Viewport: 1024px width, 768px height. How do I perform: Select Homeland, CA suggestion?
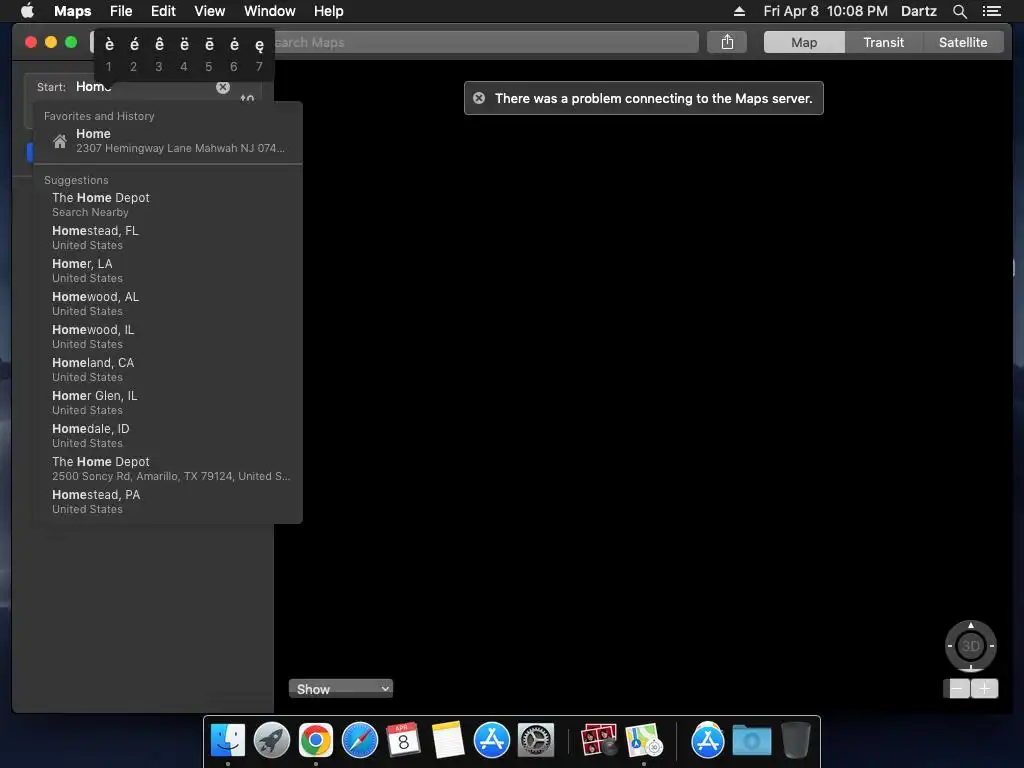(168, 370)
